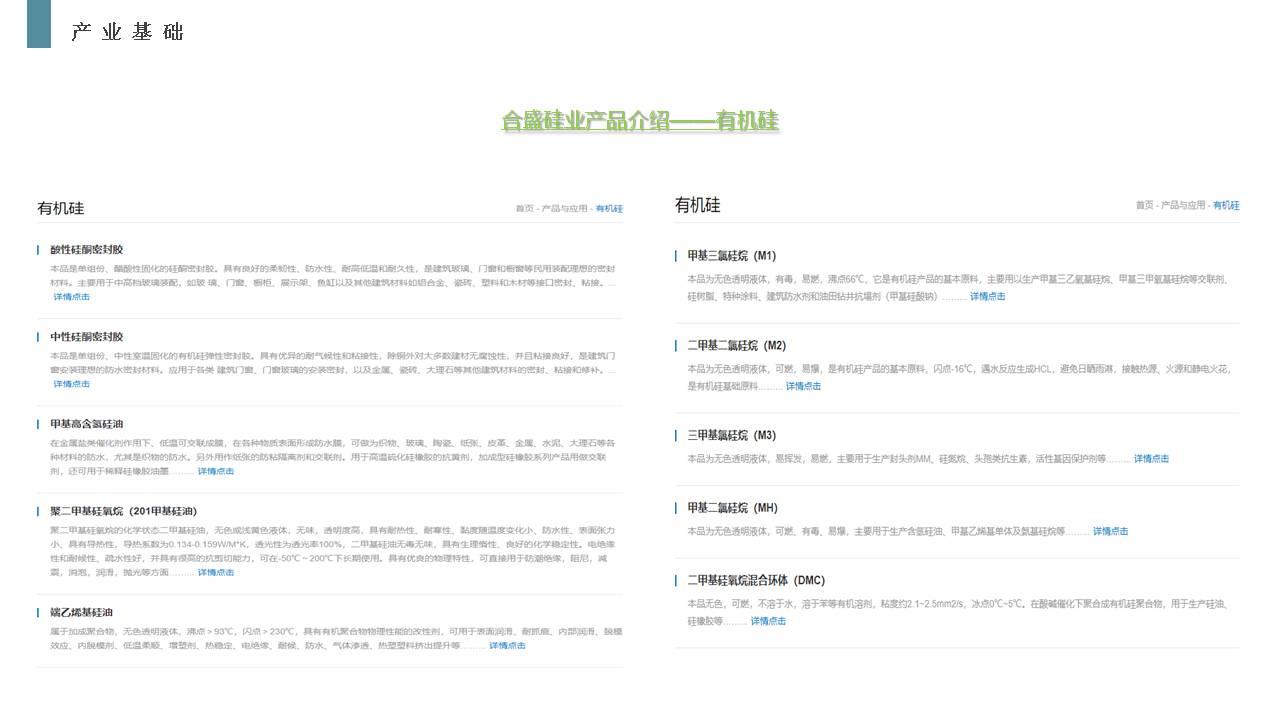Click the 甲基高含氢硅油 product heading
The width and height of the screenshot is (1280, 720).
[x=87, y=424]
